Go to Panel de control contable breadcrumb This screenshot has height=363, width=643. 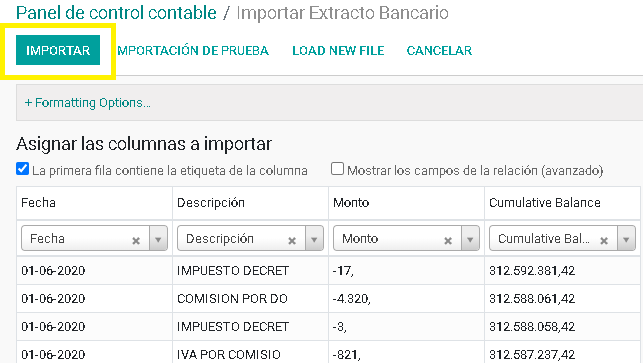tap(116, 13)
